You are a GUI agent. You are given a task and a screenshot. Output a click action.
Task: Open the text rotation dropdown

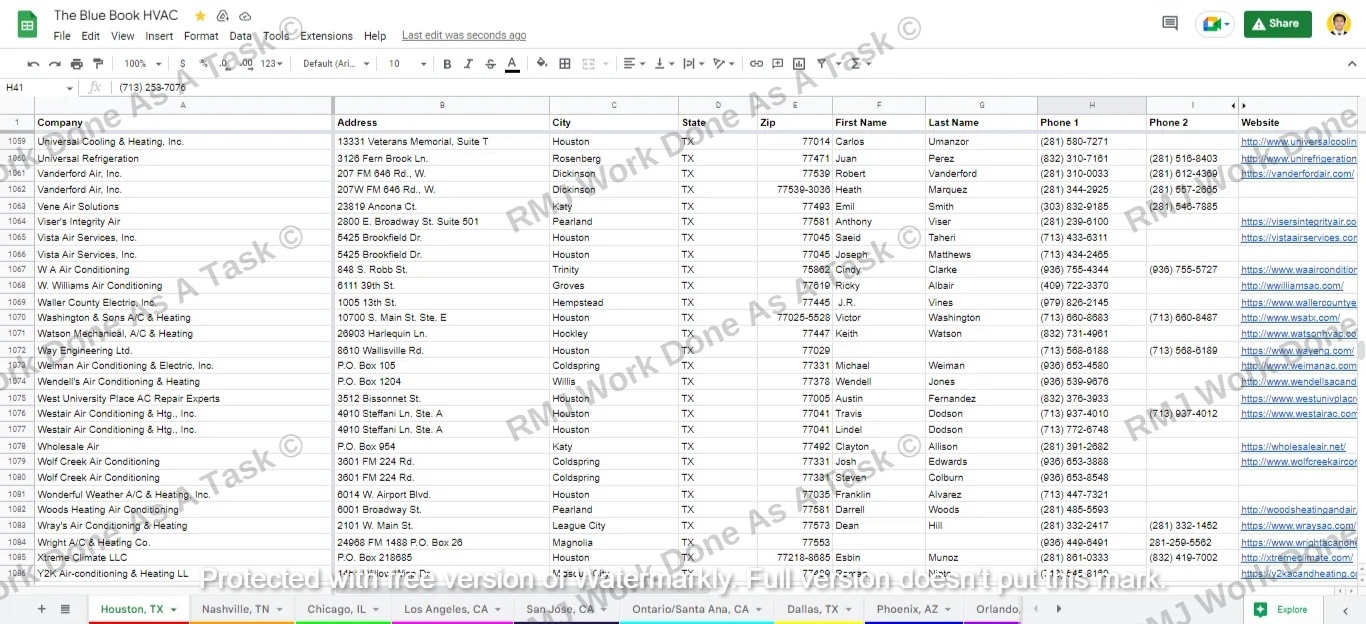[x=724, y=64]
